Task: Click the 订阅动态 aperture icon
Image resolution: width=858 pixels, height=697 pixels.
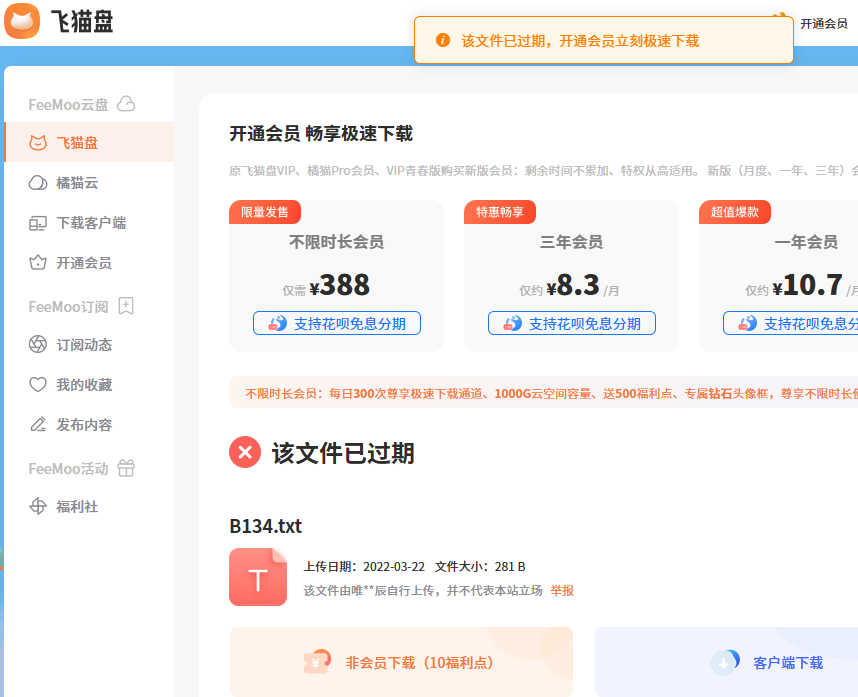Action: coord(38,345)
